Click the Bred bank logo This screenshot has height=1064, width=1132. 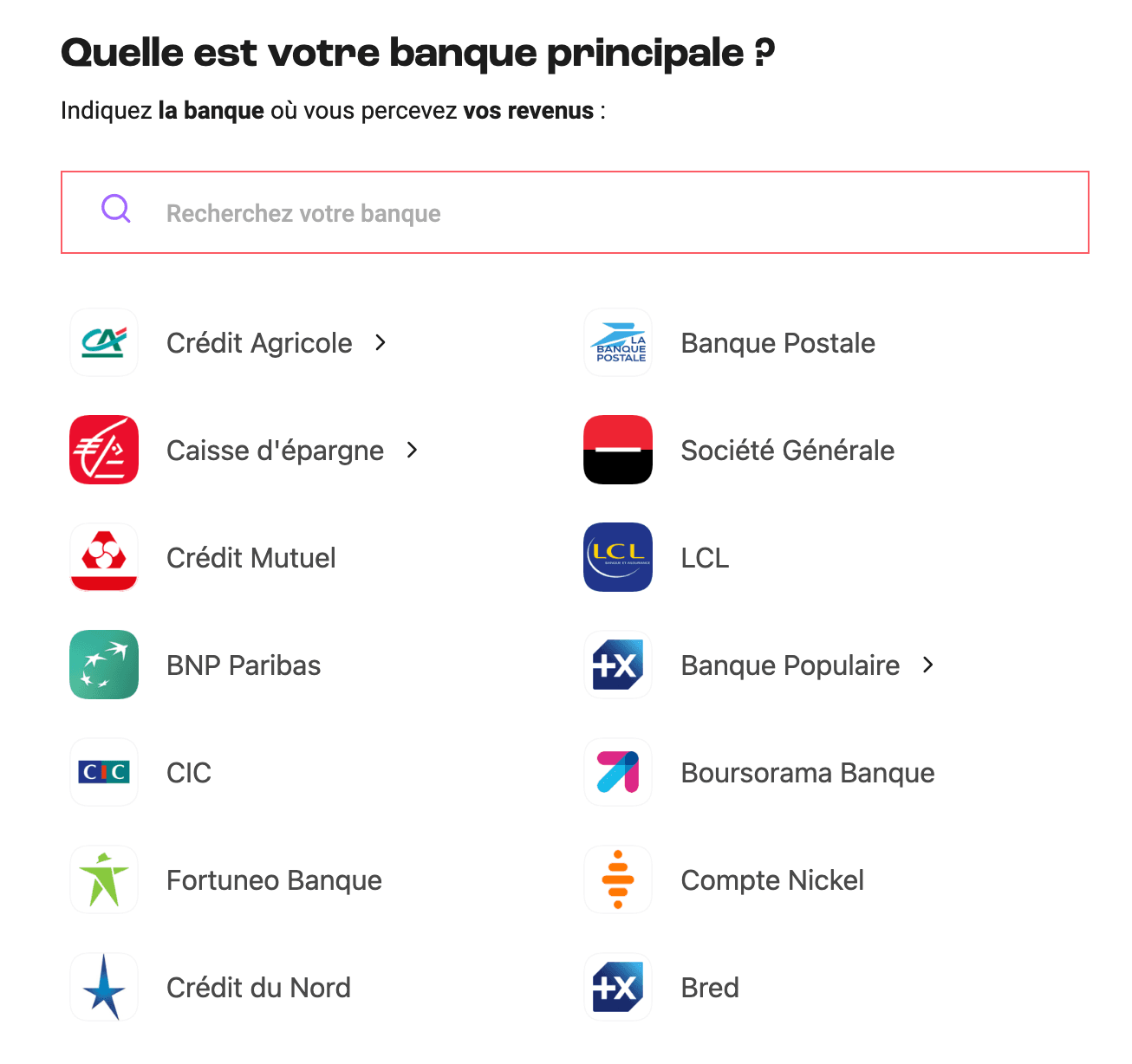[617, 987]
